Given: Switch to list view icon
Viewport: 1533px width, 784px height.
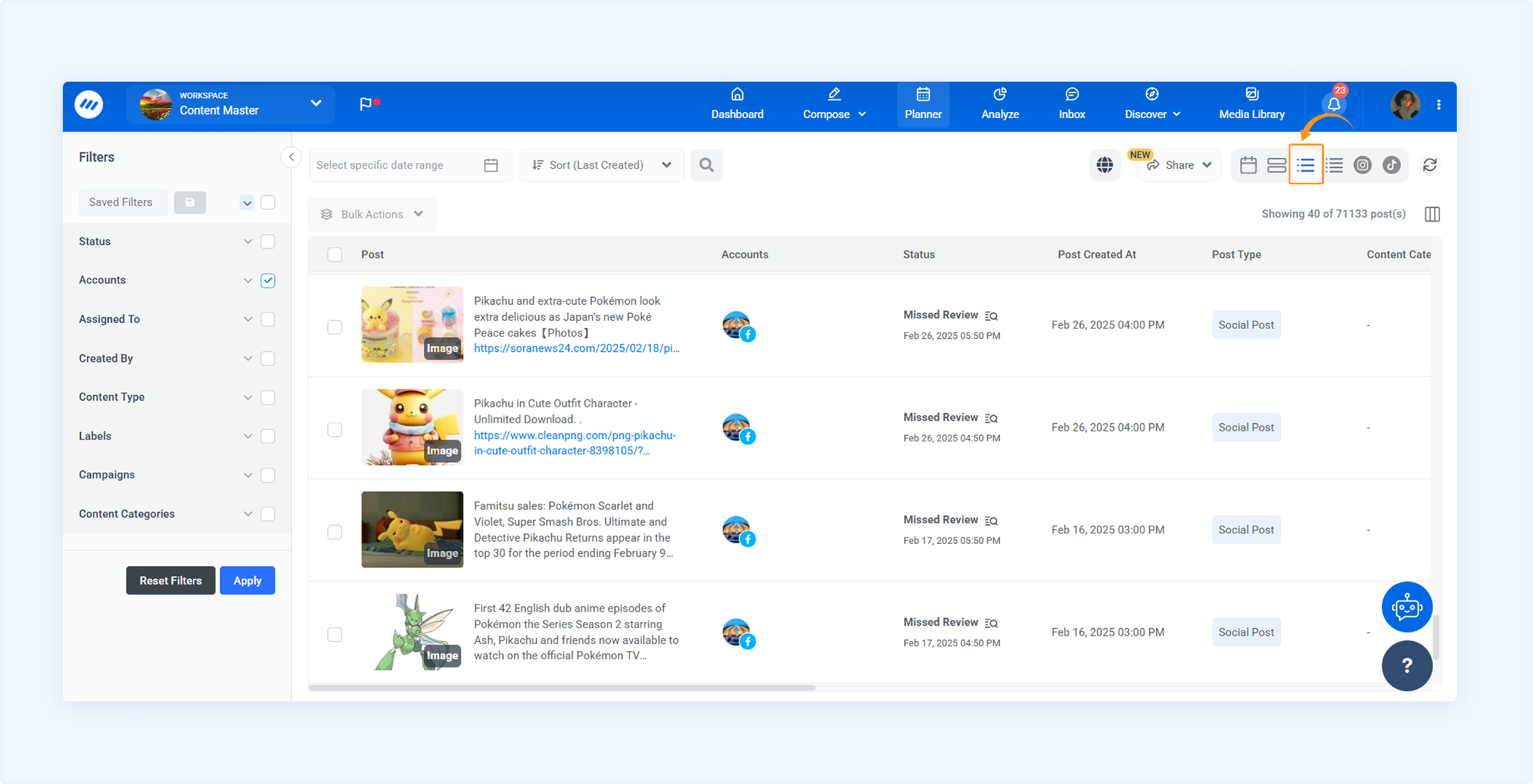Looking at the screenshot, I should coord(1306,165).
